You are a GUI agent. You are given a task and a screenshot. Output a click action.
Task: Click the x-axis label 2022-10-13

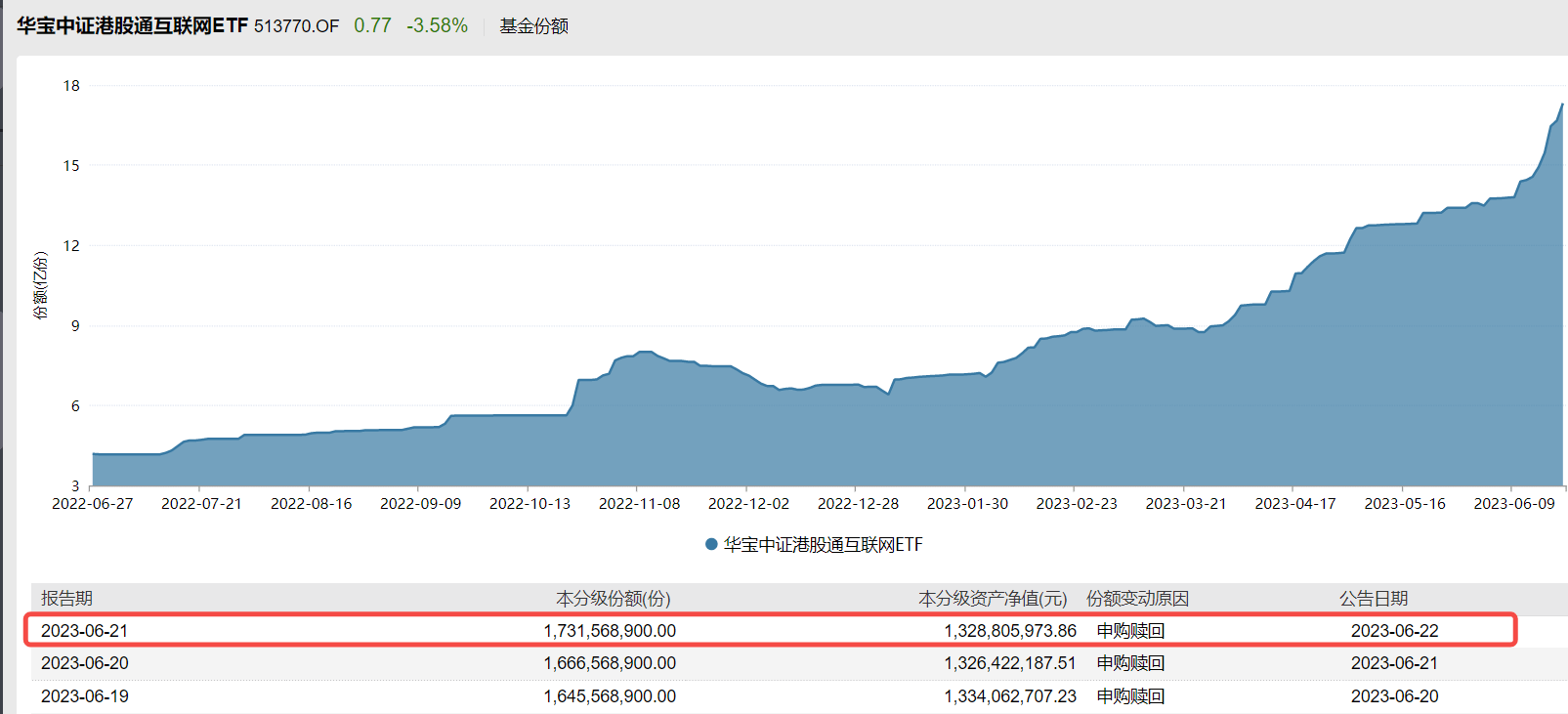pyautogui.click(x=530, y=504)
